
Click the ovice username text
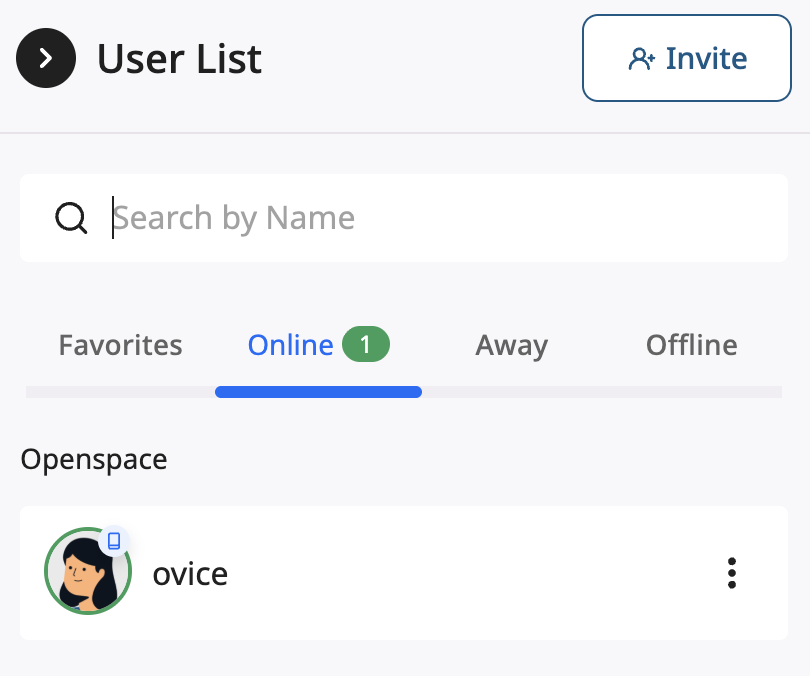(x=190, y=572)
